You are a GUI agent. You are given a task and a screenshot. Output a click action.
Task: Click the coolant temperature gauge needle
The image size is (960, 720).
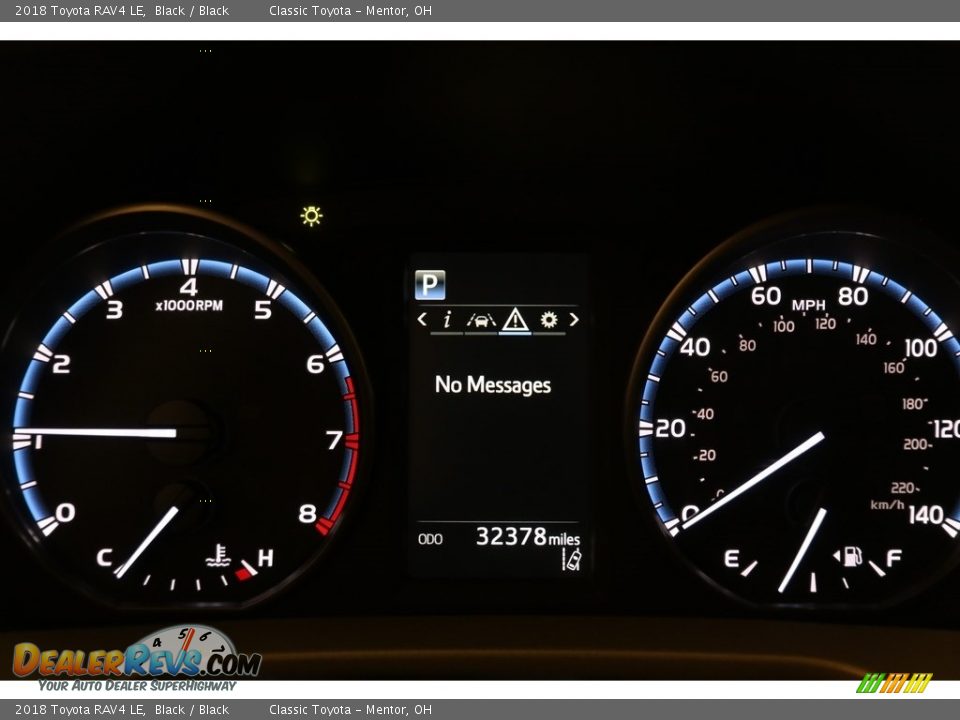click(x=147, y=542)
